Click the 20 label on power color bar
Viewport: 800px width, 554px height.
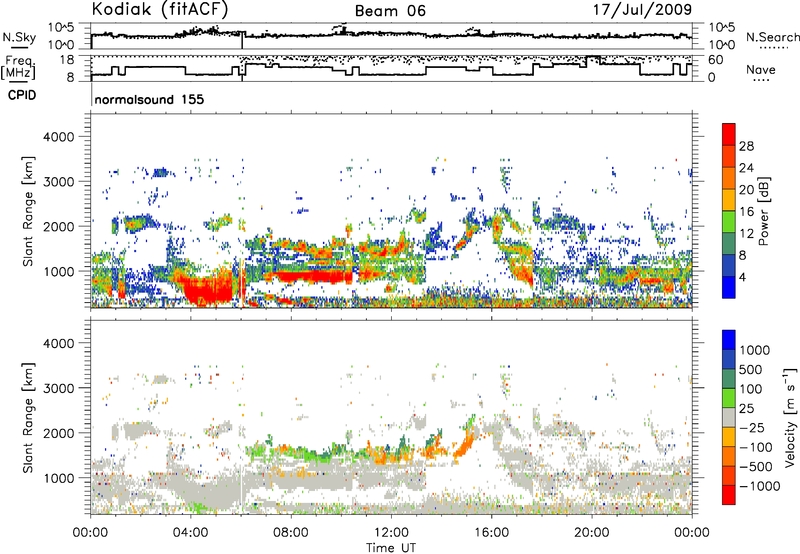[x=746, y=190]
